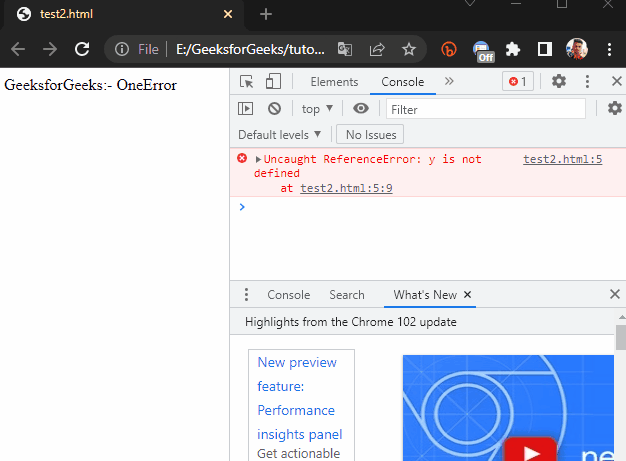Click the address bar URL
Image resolution: width=626 pixels, height=461 pixels.
coord(250,49)
